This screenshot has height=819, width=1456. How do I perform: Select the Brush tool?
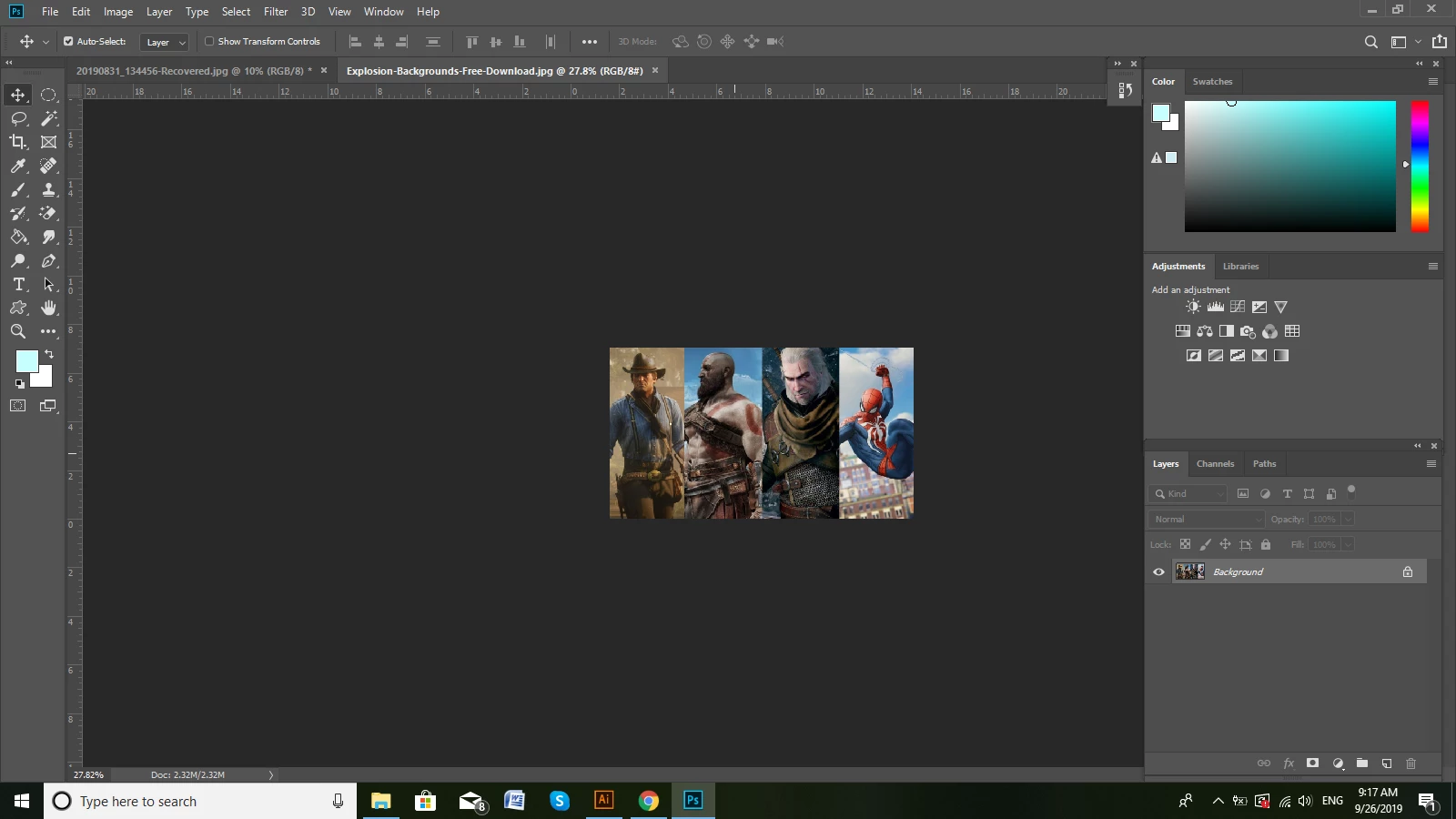tap(18, 189)
